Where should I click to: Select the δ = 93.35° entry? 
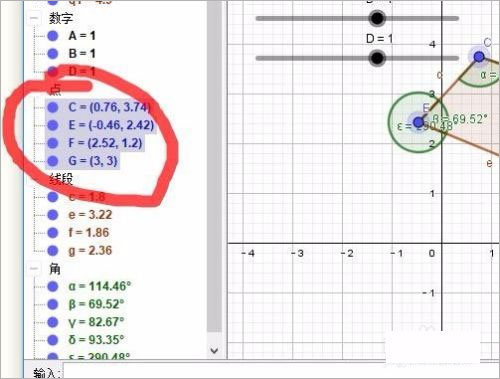tap(96, 340)
